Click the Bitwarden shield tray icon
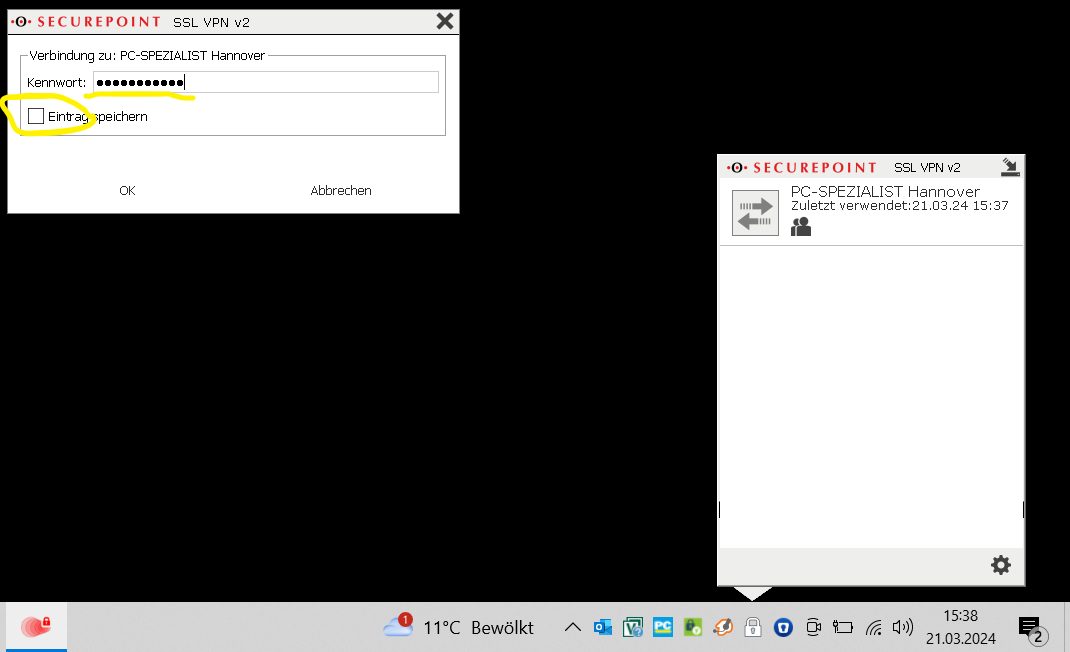The image size is (1070, 652). pyautogui.click(x=783, y=627)
